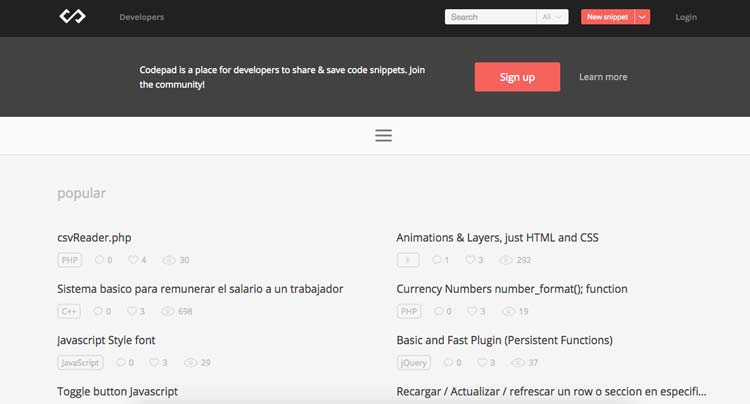The height and width of the screenshot is (404, 750).
Task: Open Javascript Style font snippet
Action: 106,340
